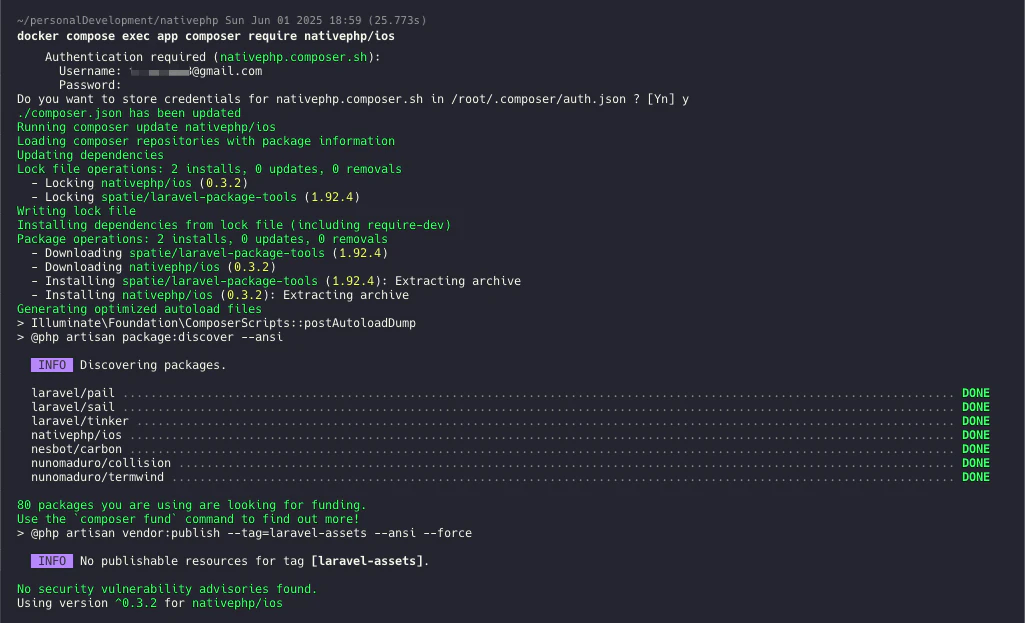Click spatie/laravel-package-tools in the Locking line

199,197
